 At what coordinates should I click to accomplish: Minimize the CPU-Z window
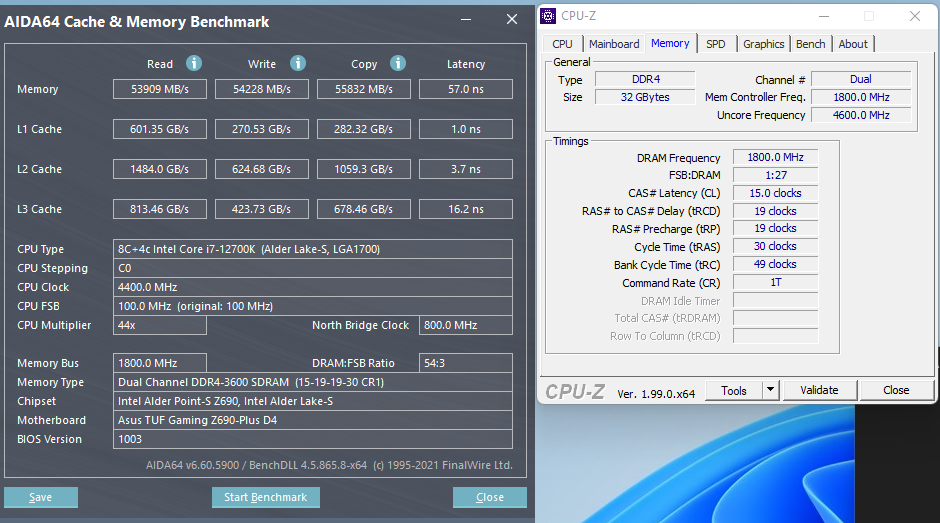pos(824,16)
